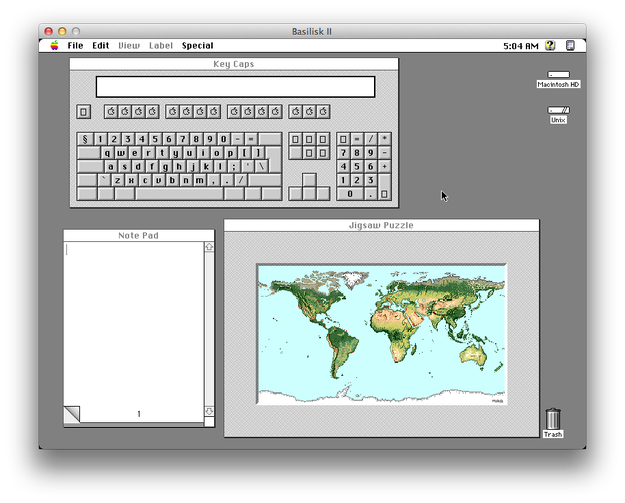Click the left bracket key in Key Caps
Screen dimensions: 625x503
coord(244,153)
